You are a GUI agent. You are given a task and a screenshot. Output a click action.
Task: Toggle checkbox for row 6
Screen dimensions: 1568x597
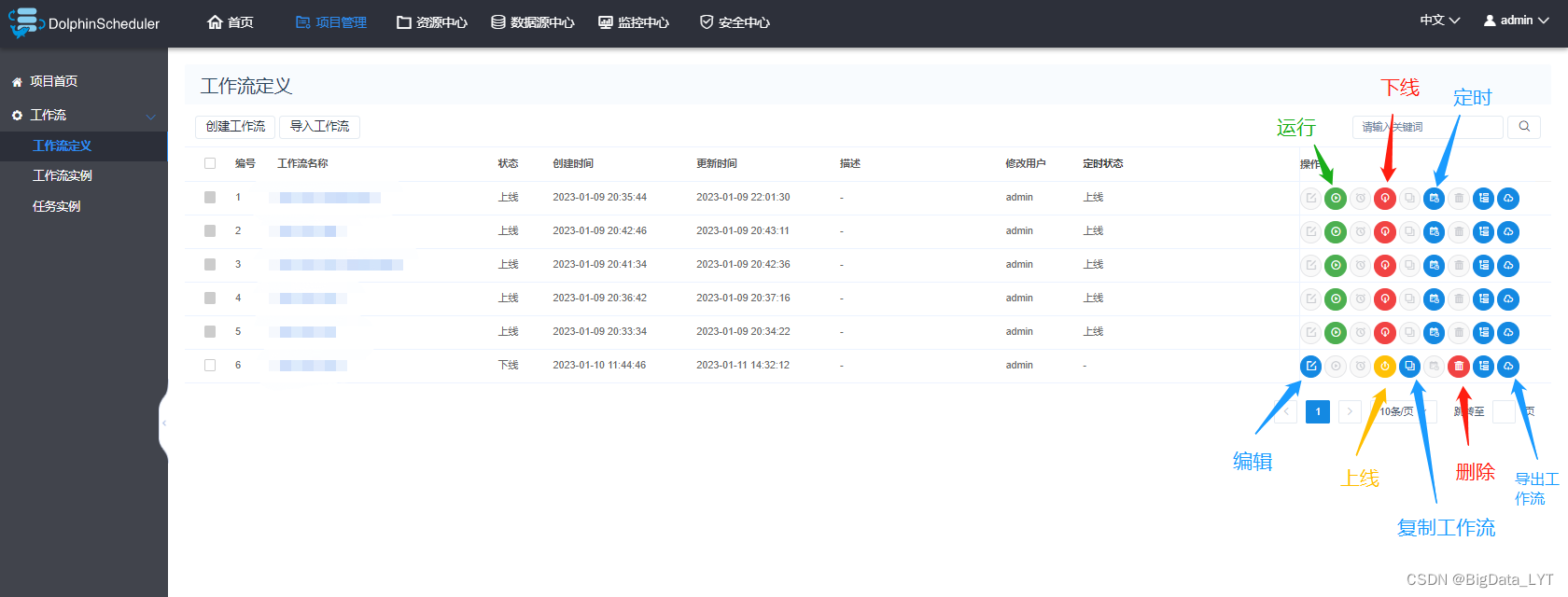pyautogui.click(x=210, y=365)
